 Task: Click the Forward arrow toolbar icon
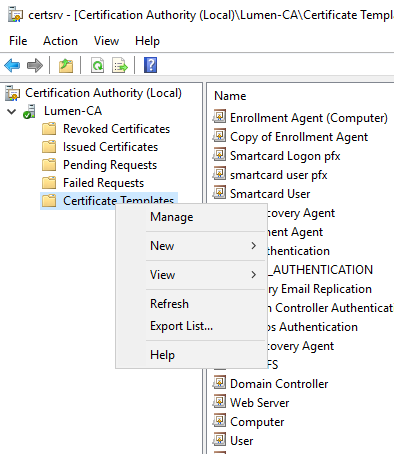35,65
